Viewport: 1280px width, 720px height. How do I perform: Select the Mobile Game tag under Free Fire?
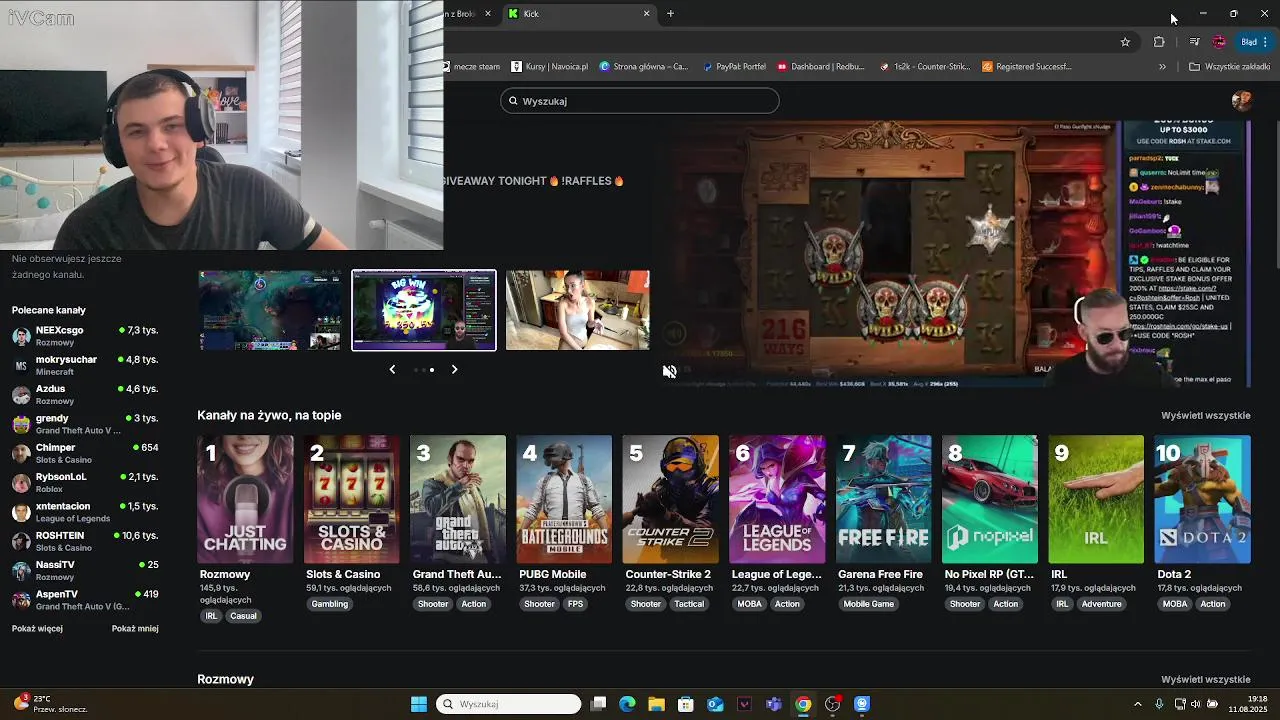tap(869, 604)
